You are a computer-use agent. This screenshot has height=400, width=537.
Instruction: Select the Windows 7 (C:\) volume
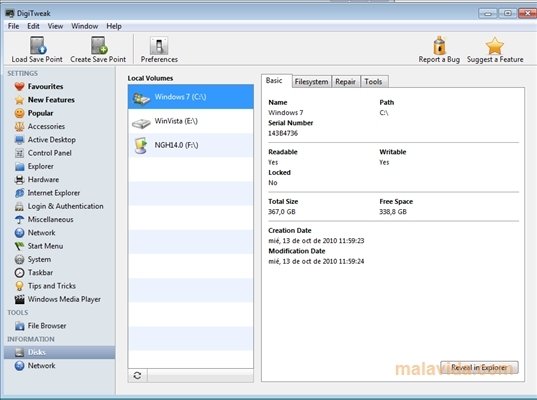coord(191,97)
